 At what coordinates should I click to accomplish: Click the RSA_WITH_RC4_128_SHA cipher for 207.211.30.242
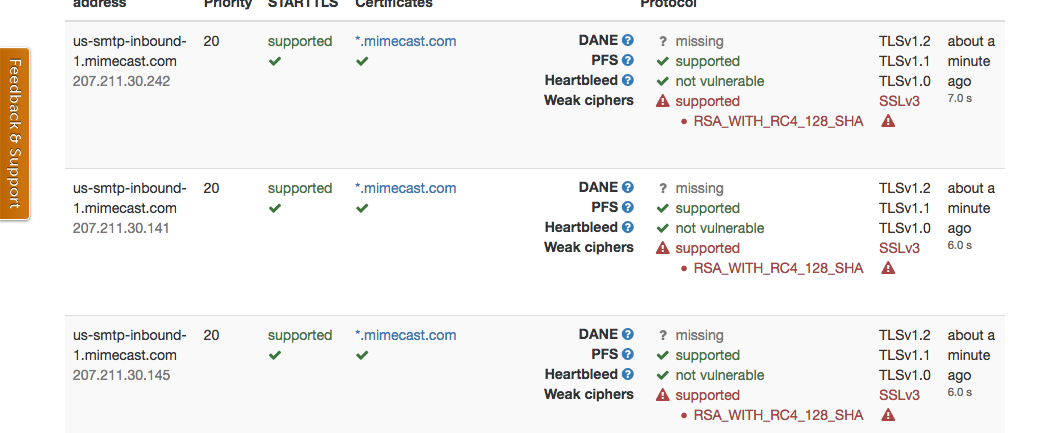pyautogui.click(x=778, y=121)
